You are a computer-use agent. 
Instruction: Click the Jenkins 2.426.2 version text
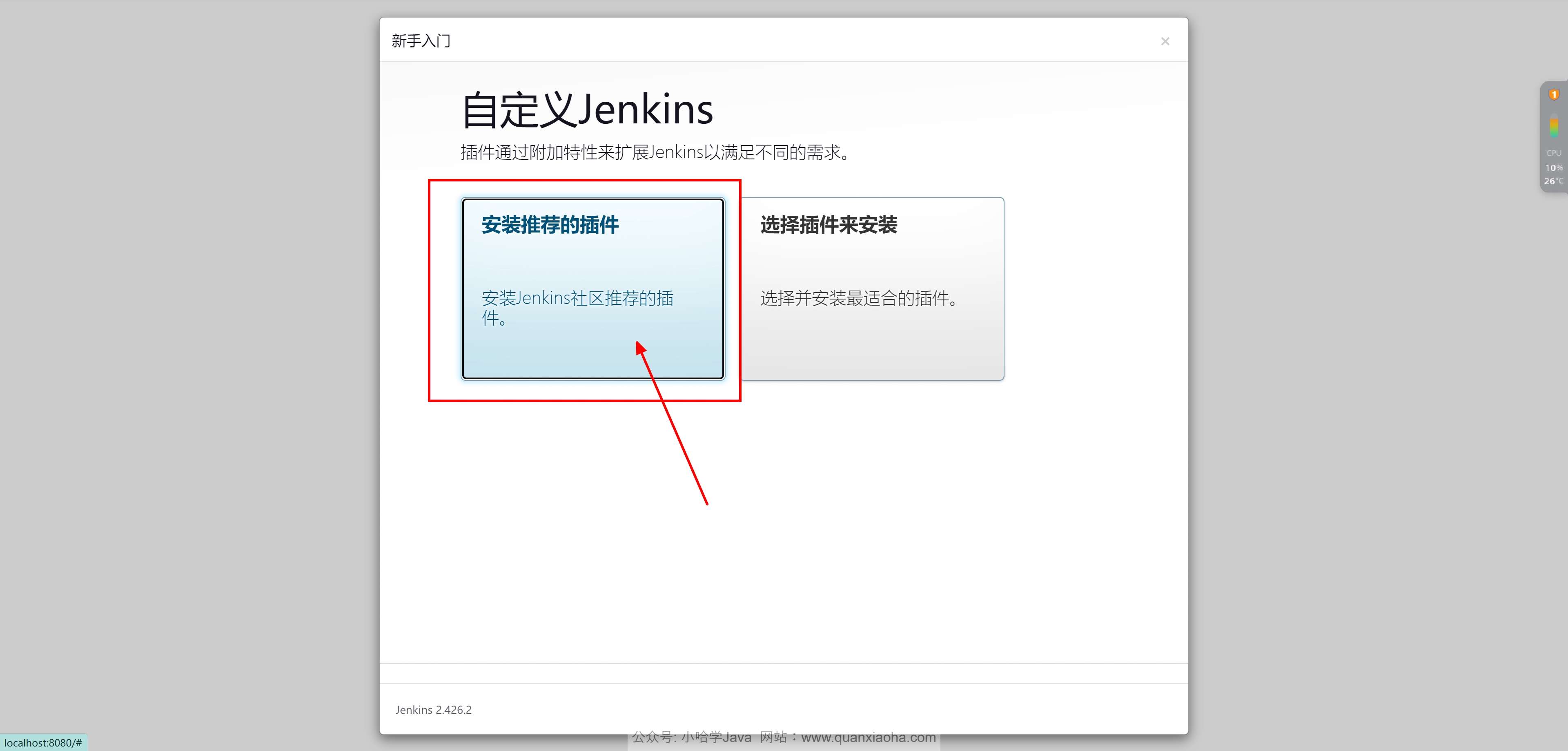(x=433, y=710)
